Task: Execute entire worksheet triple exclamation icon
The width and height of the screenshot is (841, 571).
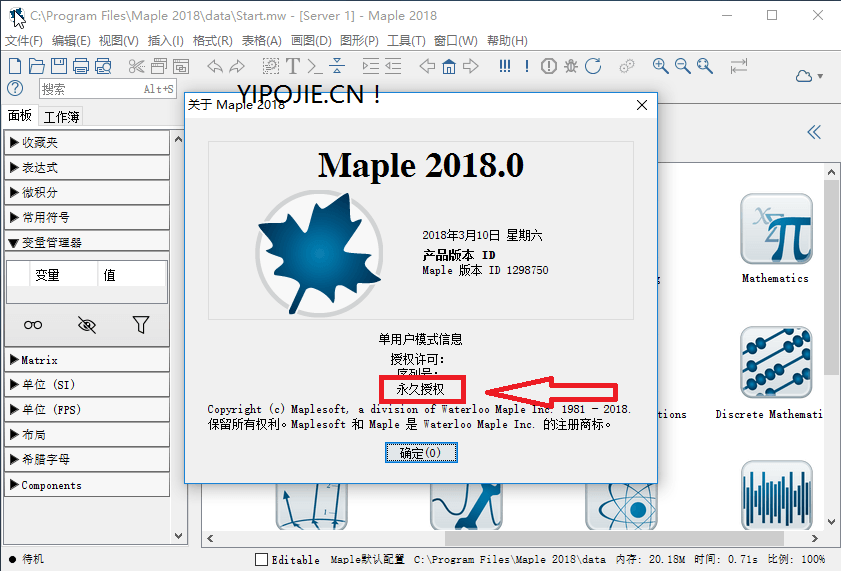Action: (505, 66)
